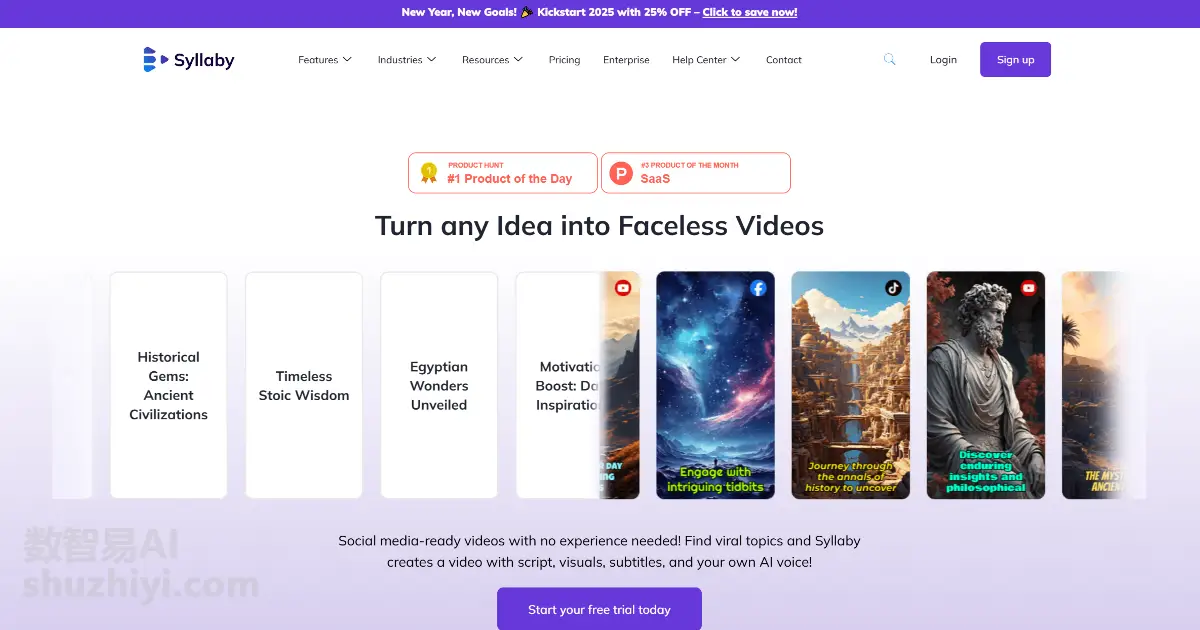Image resolution: width=1200 pixels, height=630 pixels.
Task: Expand the Resources dropdown menu
Action: tap(492, 60)
